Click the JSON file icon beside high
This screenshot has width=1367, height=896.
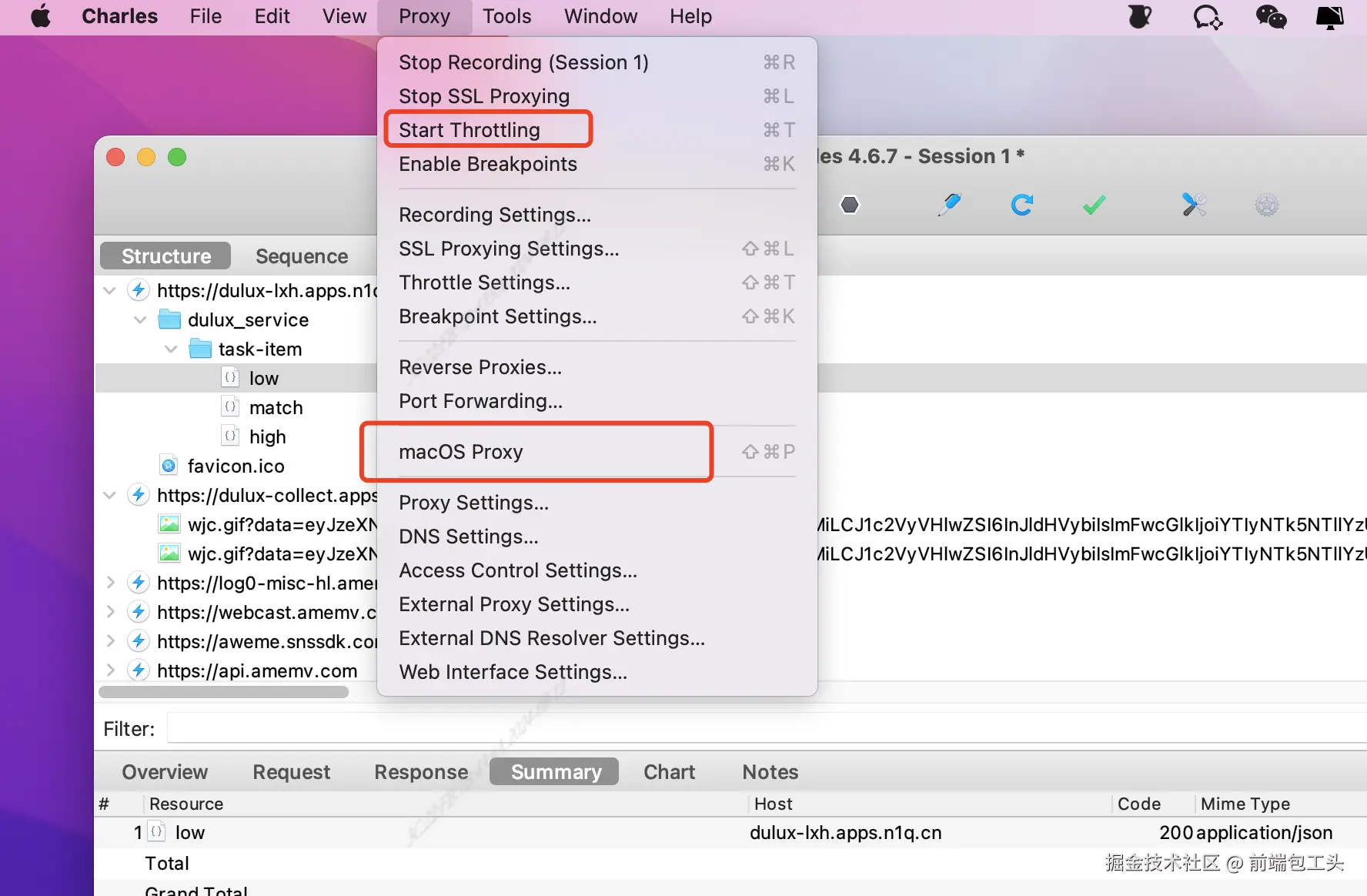click(230, 436)
